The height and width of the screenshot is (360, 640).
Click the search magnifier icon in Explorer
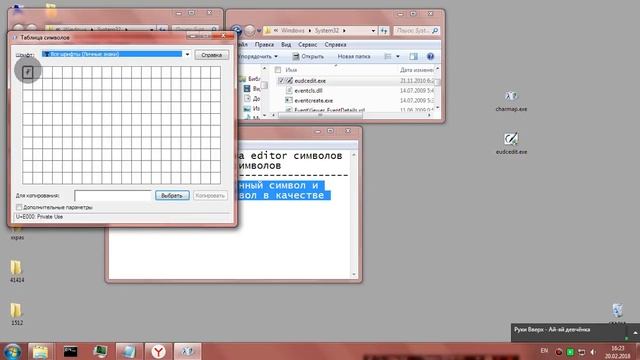(x=435, y=31)
